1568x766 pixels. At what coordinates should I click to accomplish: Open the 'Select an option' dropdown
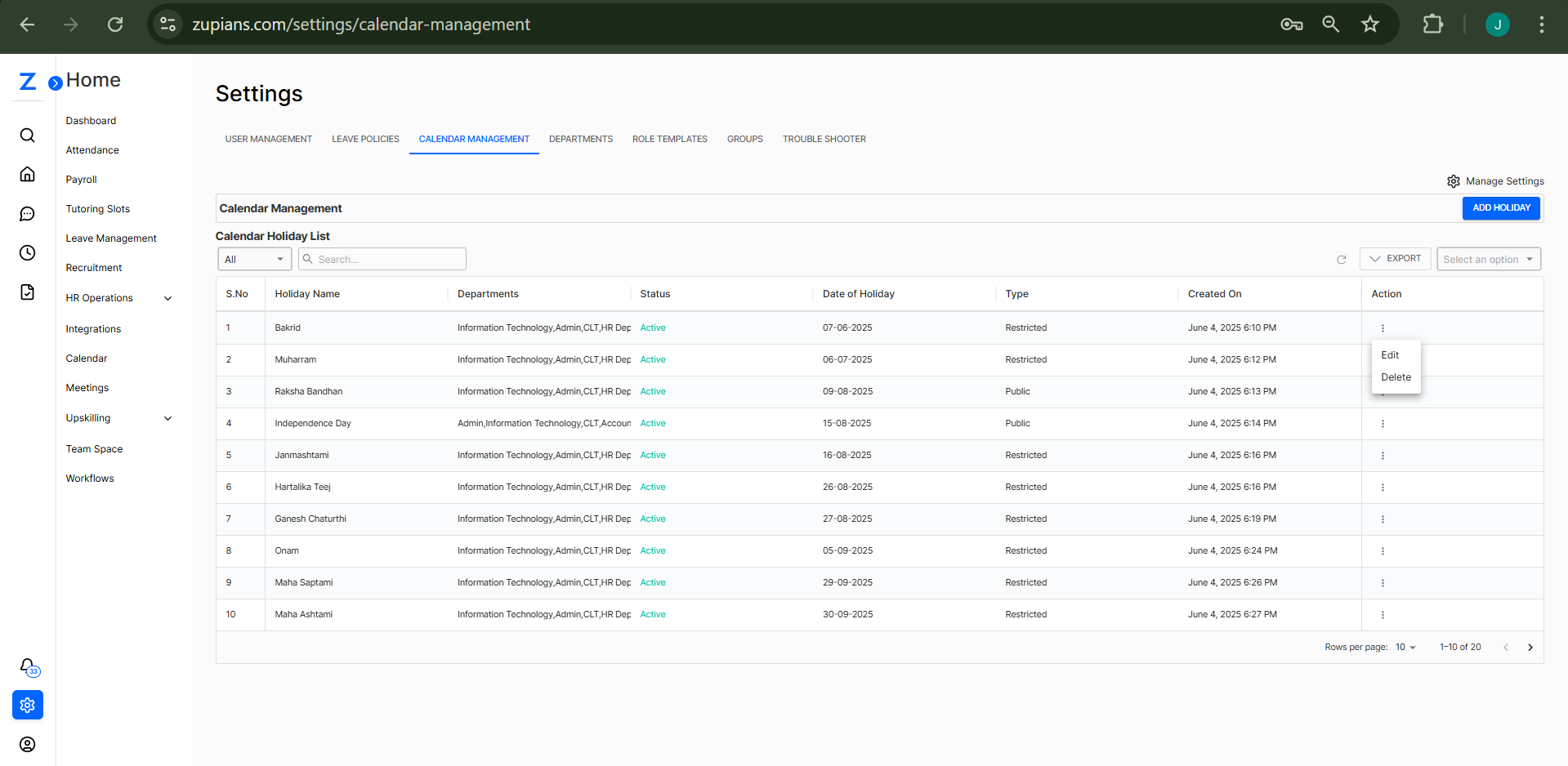1488,260
